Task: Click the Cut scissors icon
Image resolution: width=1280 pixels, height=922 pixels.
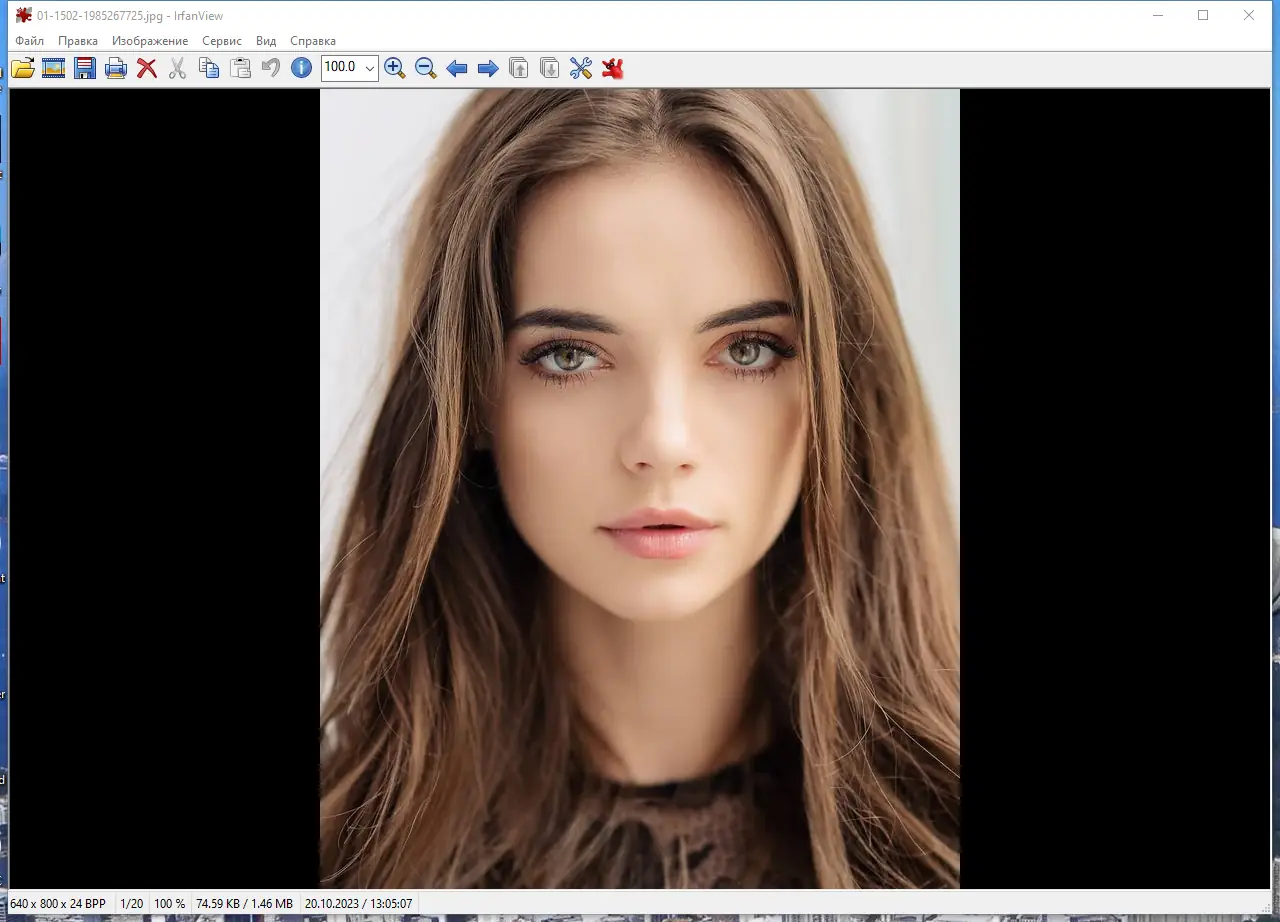Action: tap(178, 68)
